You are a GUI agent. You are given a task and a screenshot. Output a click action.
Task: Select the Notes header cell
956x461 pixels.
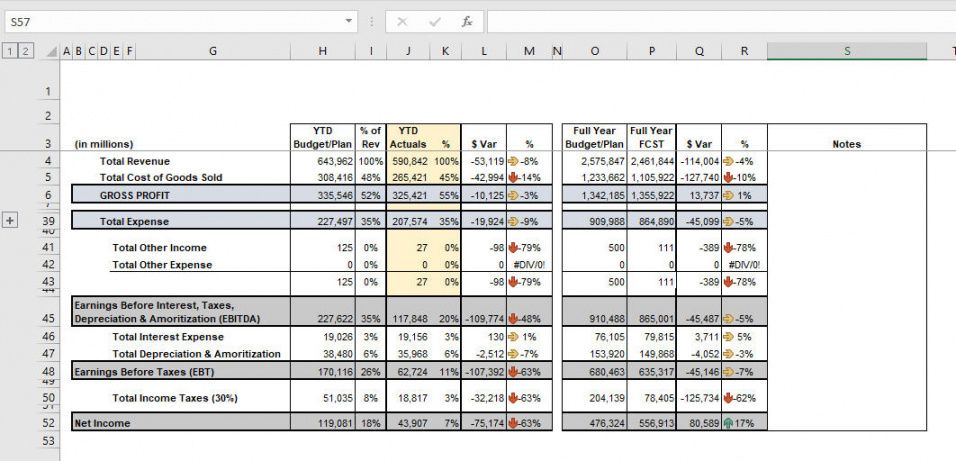(x=847, y=144)
